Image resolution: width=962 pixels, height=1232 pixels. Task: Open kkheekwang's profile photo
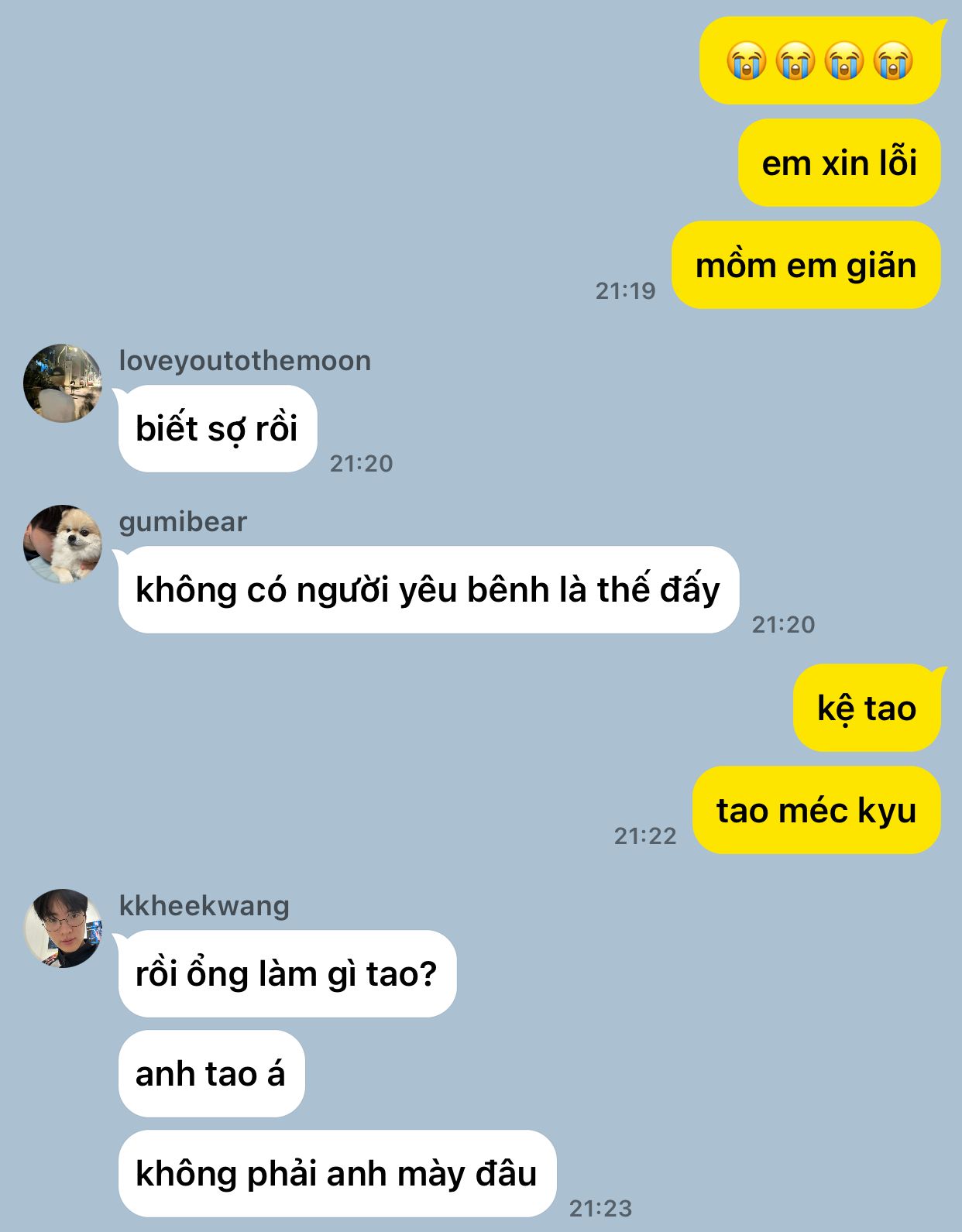(x=63, y=928)
